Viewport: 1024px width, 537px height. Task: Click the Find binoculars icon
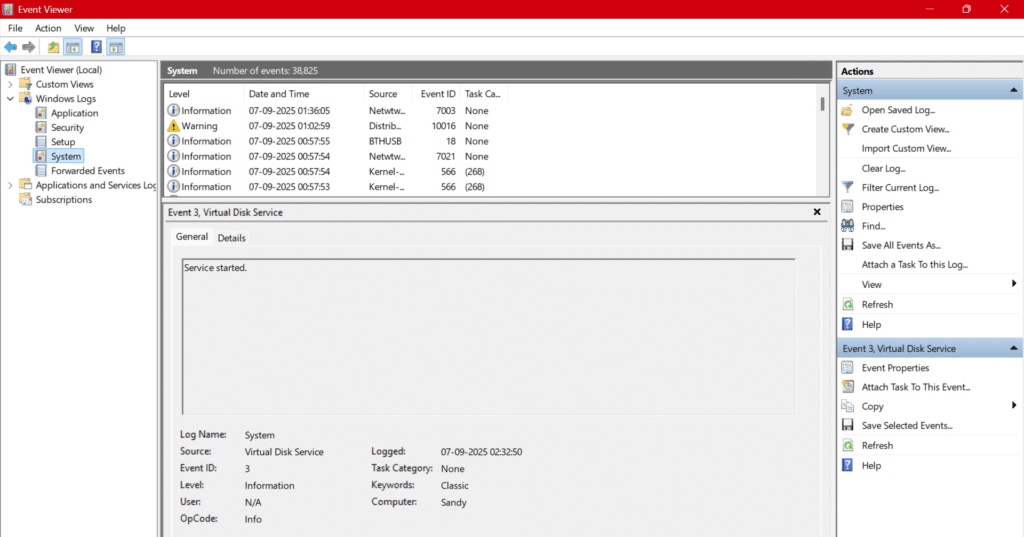point(848,226)
